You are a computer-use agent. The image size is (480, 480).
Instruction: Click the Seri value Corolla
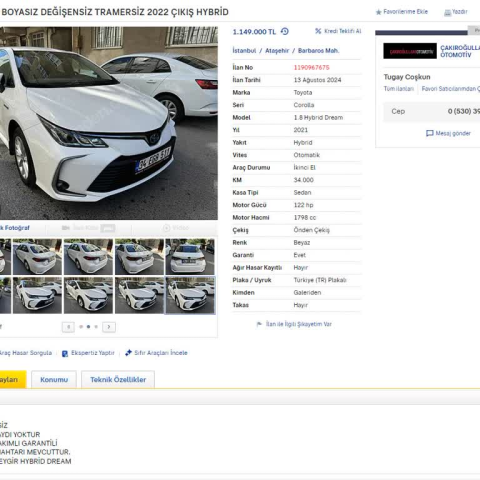[x=304, y=105]
